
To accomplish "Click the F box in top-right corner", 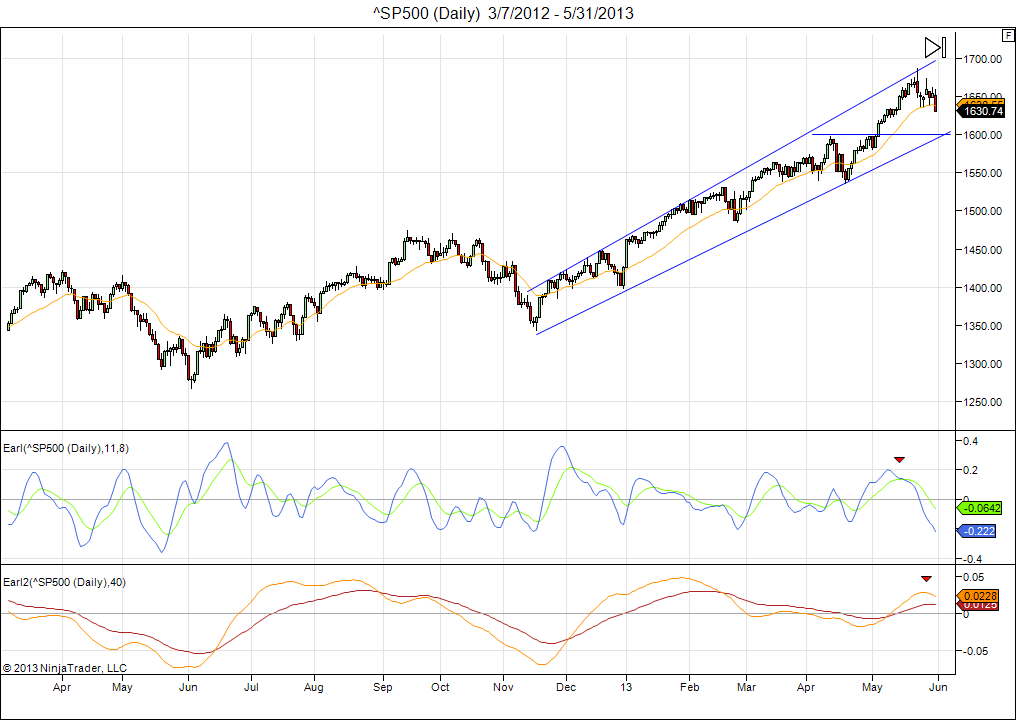I will (1006, 34).
